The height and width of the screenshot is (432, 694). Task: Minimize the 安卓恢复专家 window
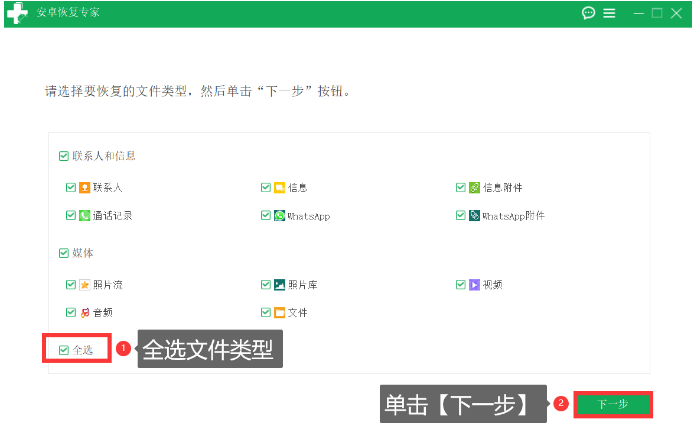[638, 13]
